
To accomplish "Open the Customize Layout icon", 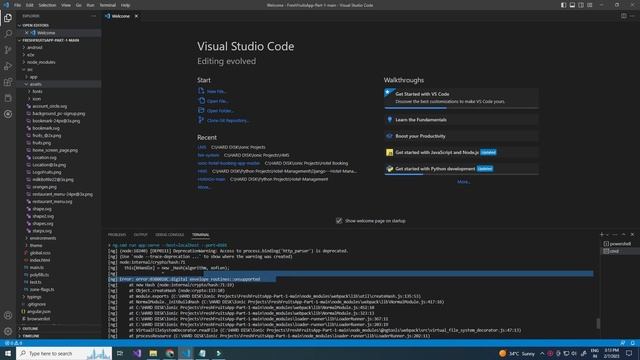I will [590, 5].
